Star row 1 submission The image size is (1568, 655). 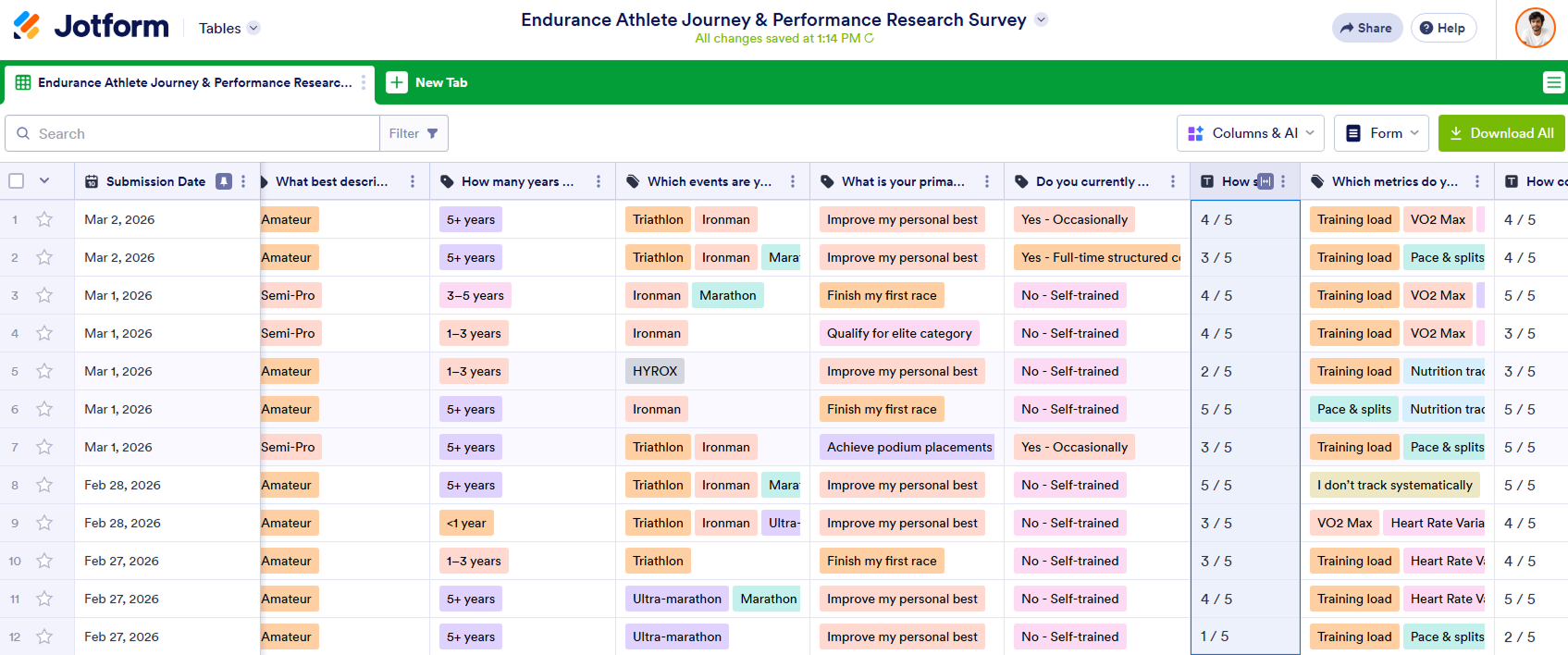pyautogui.click(x=44, y=219)
